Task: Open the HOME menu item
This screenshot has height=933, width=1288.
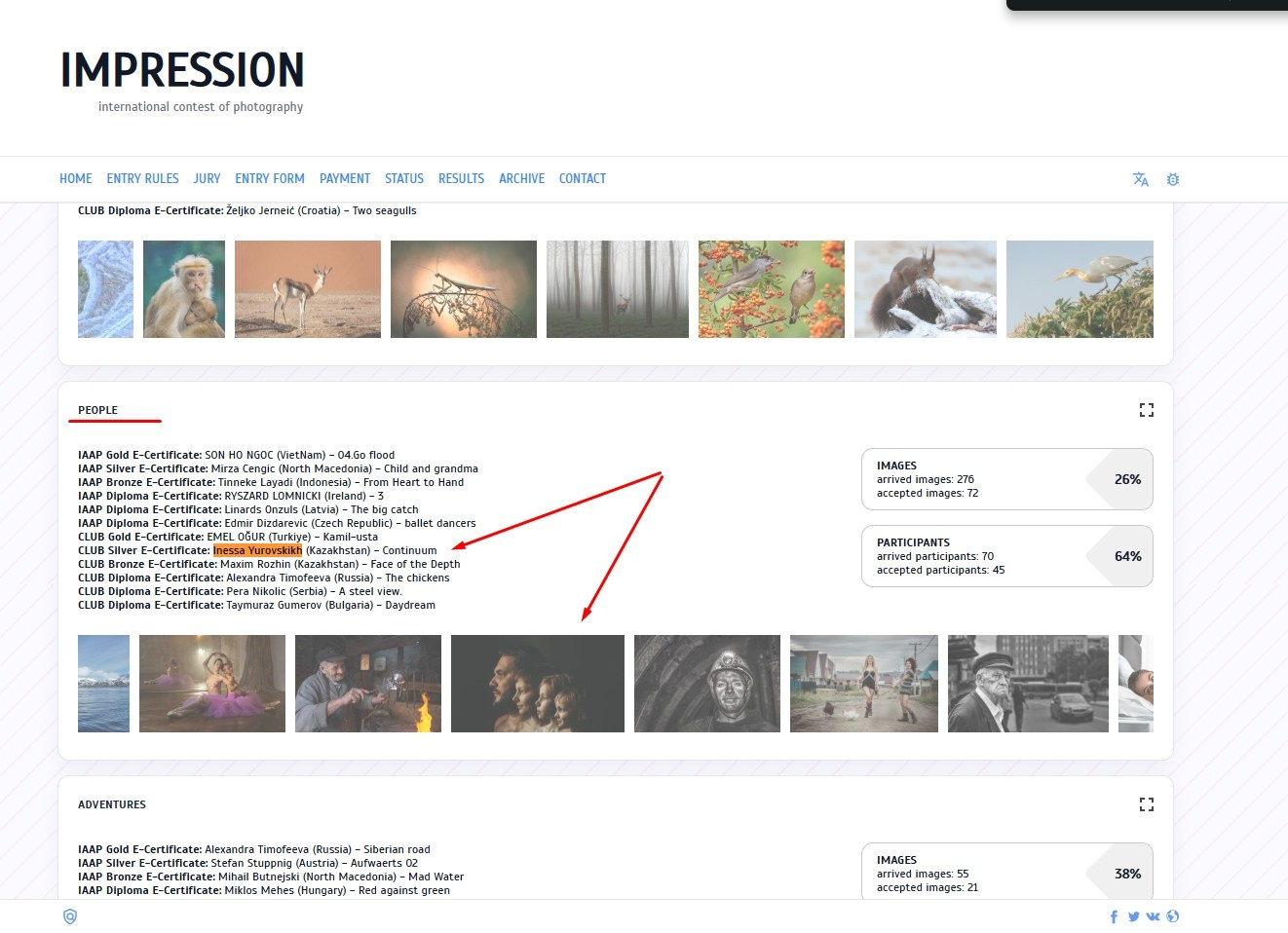Action: point(76,178)
